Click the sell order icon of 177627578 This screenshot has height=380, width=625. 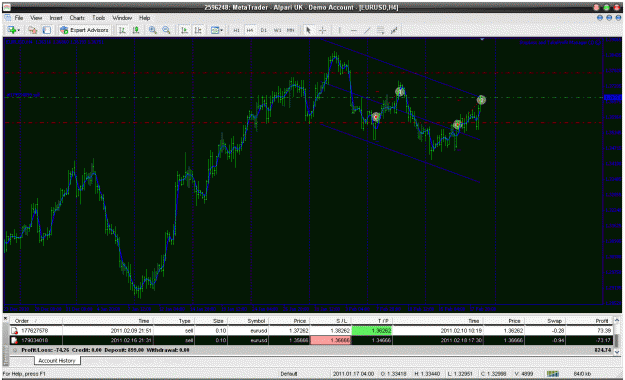[14, 331]
